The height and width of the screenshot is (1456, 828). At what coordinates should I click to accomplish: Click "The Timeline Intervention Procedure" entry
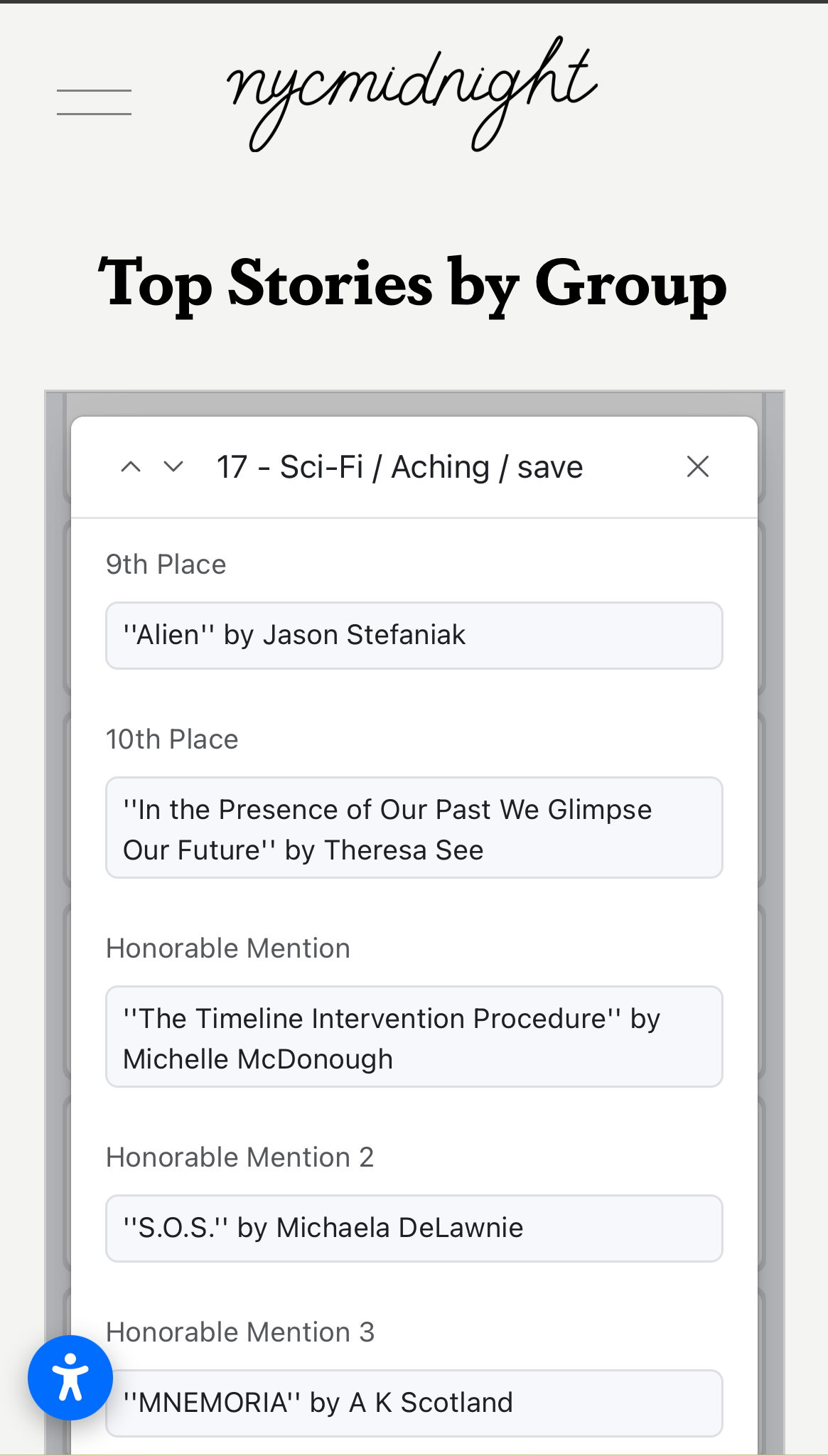(x=414, y=1037)
